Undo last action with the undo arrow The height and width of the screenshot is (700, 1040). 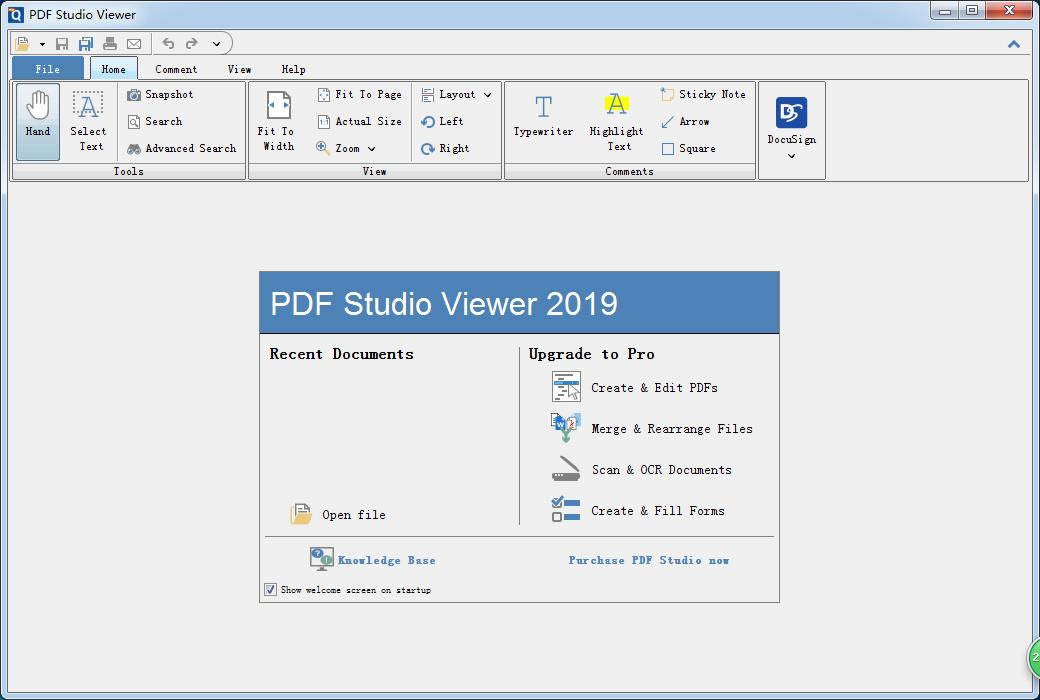coord(168,44)
